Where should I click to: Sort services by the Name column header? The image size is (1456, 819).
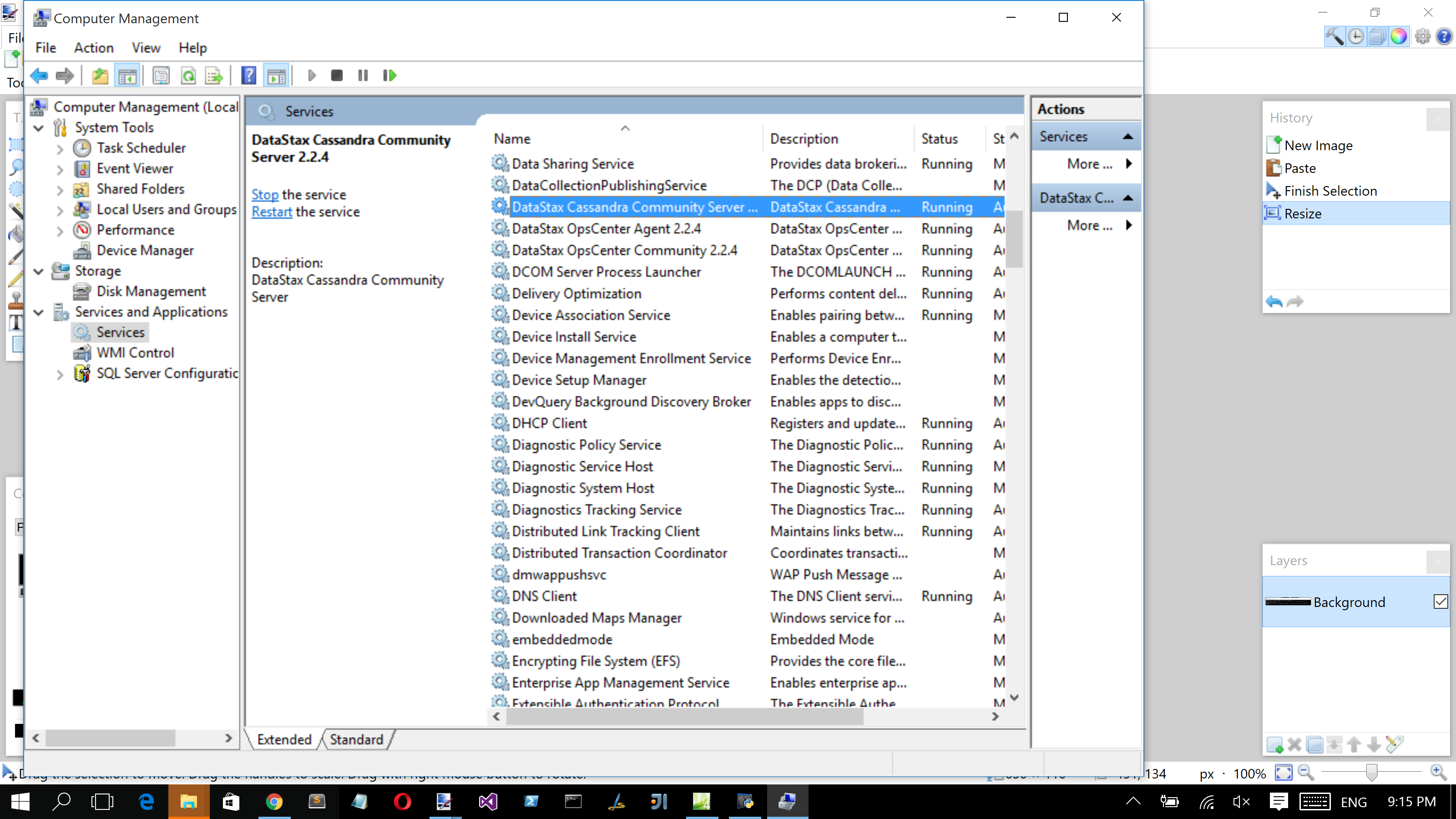pos(625,138)
